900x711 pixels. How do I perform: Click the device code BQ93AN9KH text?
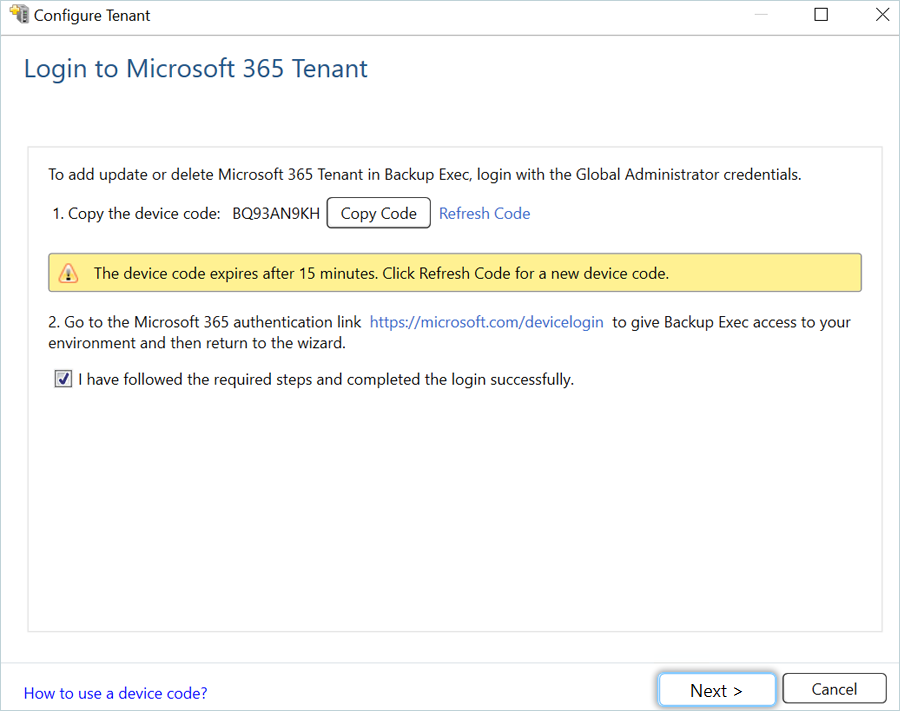pyautogui.click(x=276, y=213)
